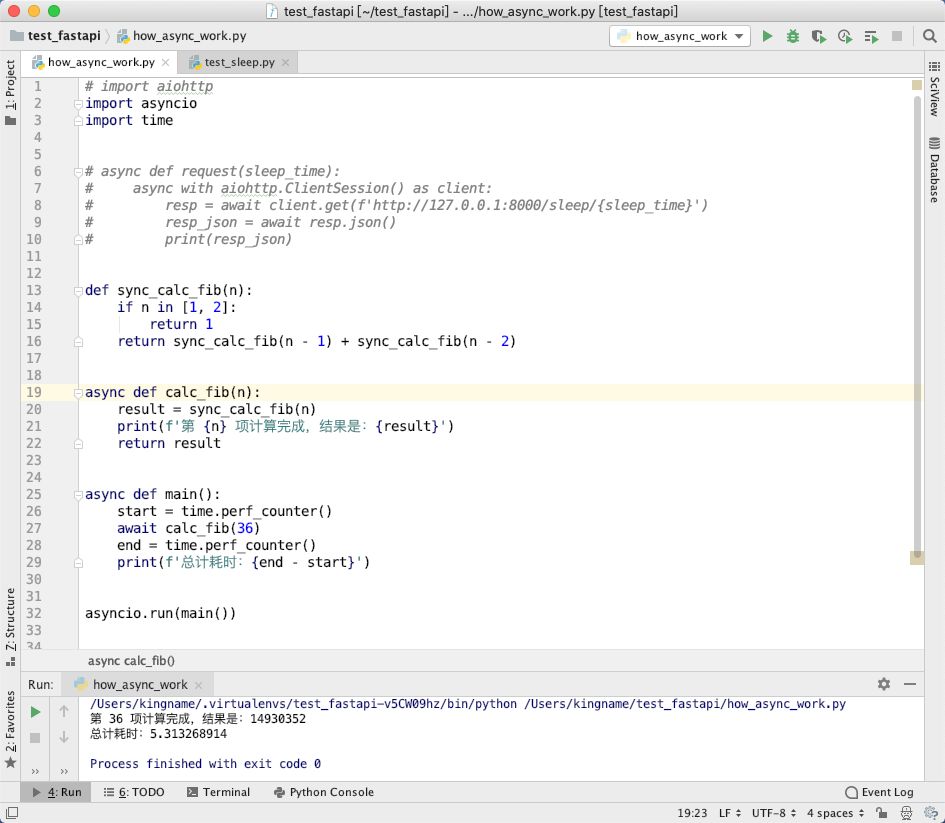Toggle the Structure tool window
The image size is (945, 823).
10,625
